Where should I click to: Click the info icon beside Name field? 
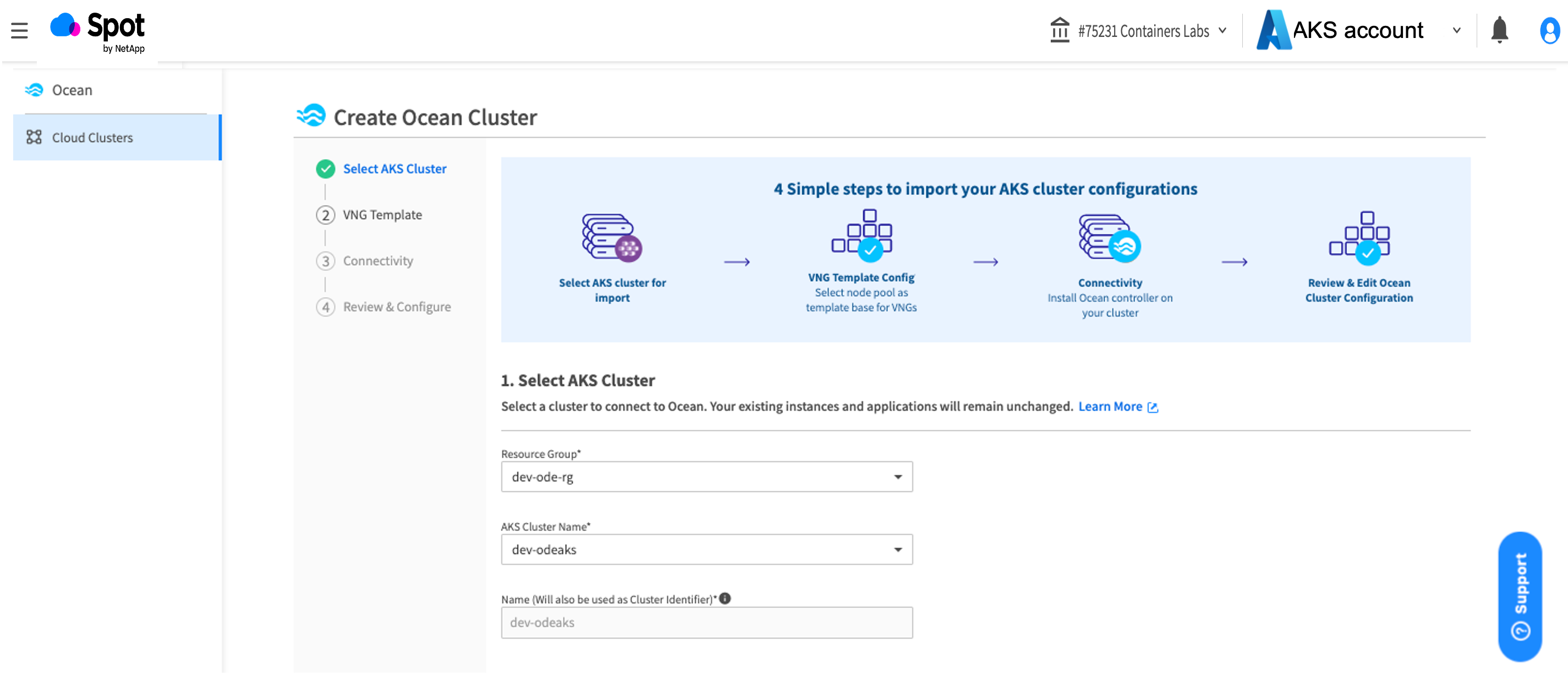coord(725,599)
